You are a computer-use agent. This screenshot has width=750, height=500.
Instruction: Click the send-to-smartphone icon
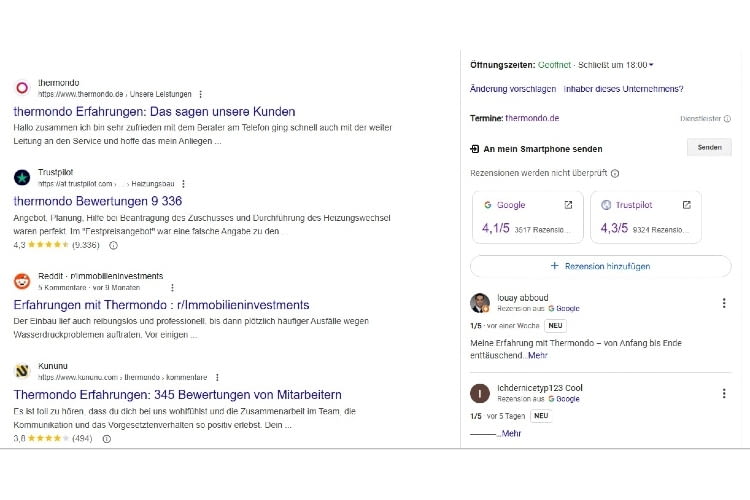pyautogui.click(x=474, y=149)
